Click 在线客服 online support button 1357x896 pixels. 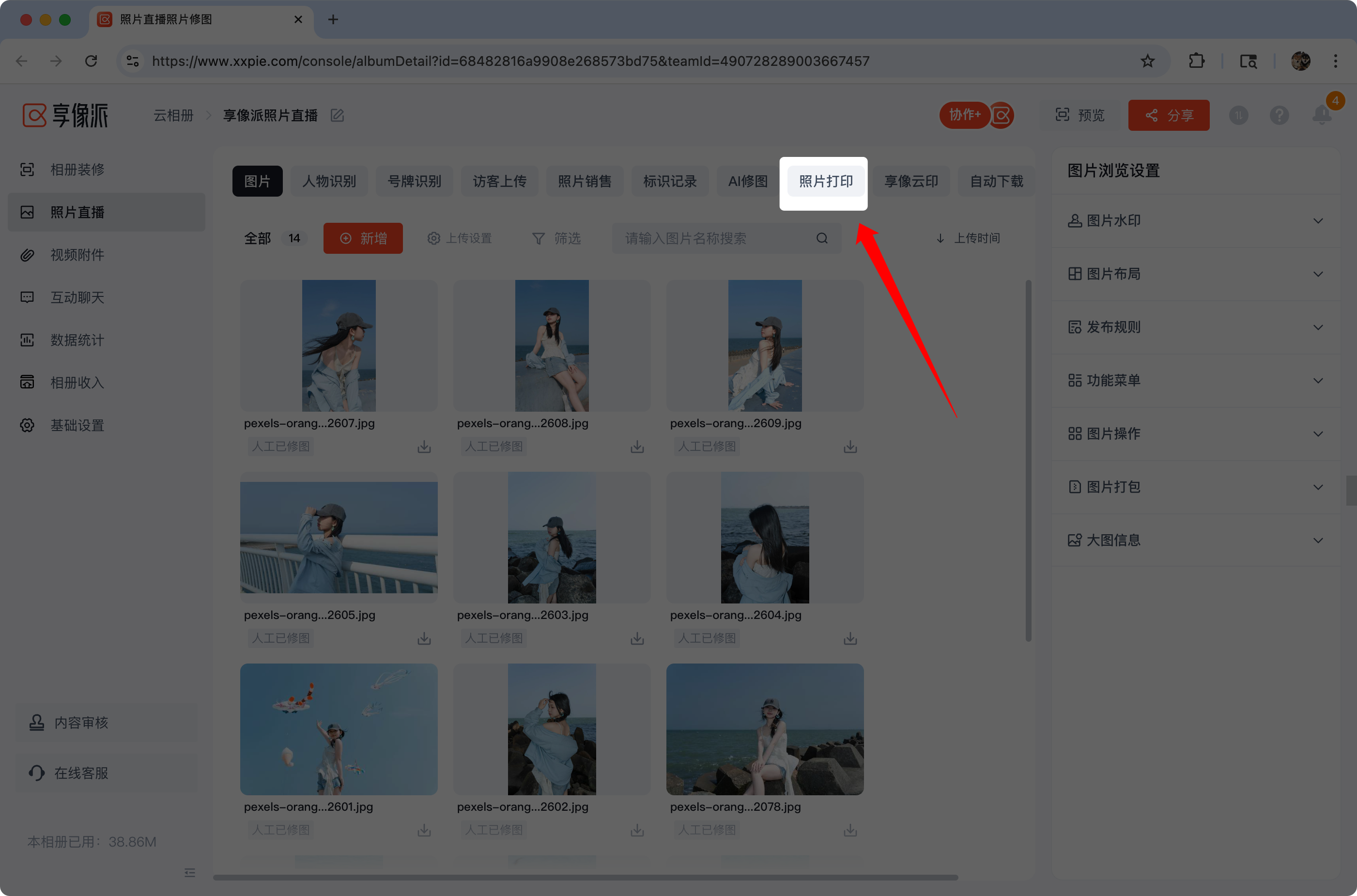click(x=106, y=773)
